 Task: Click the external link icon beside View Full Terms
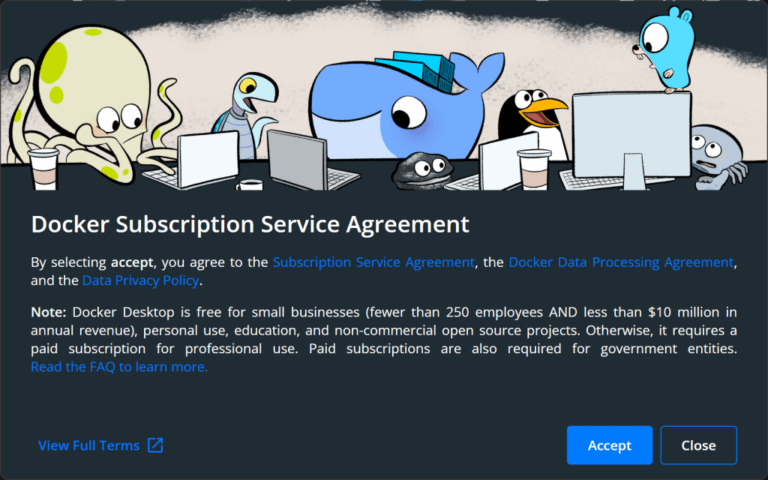click(155, 445)
